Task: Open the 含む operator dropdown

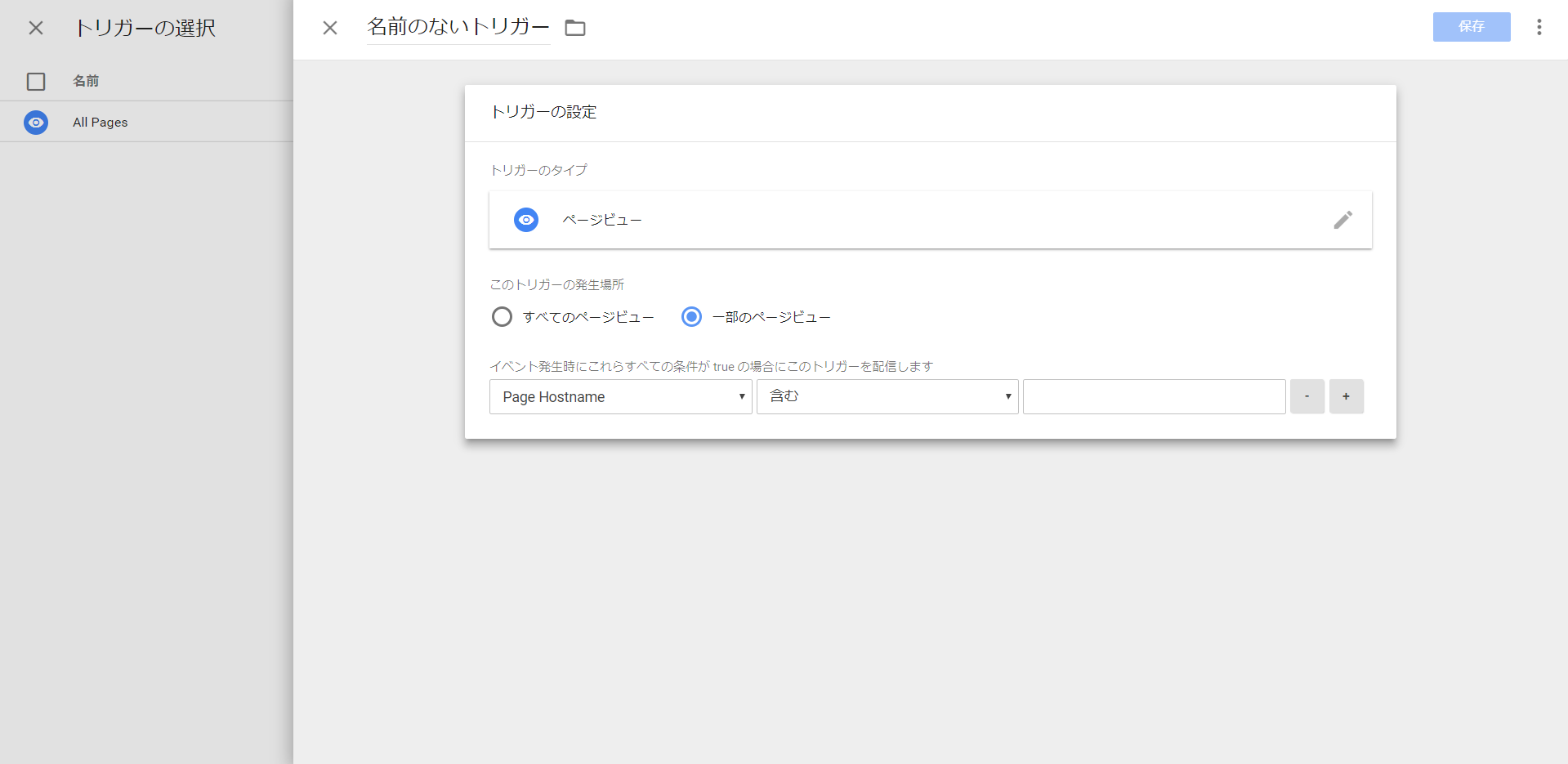Action: [887, 396]
